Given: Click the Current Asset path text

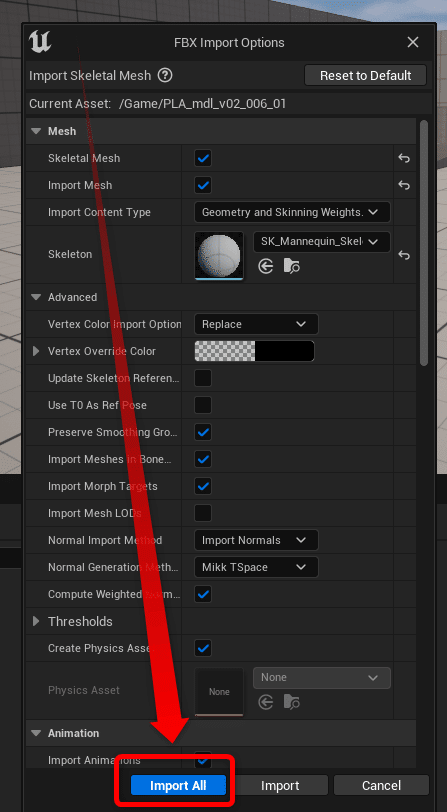Looking at the screenshot, I should tap(203, 104).
